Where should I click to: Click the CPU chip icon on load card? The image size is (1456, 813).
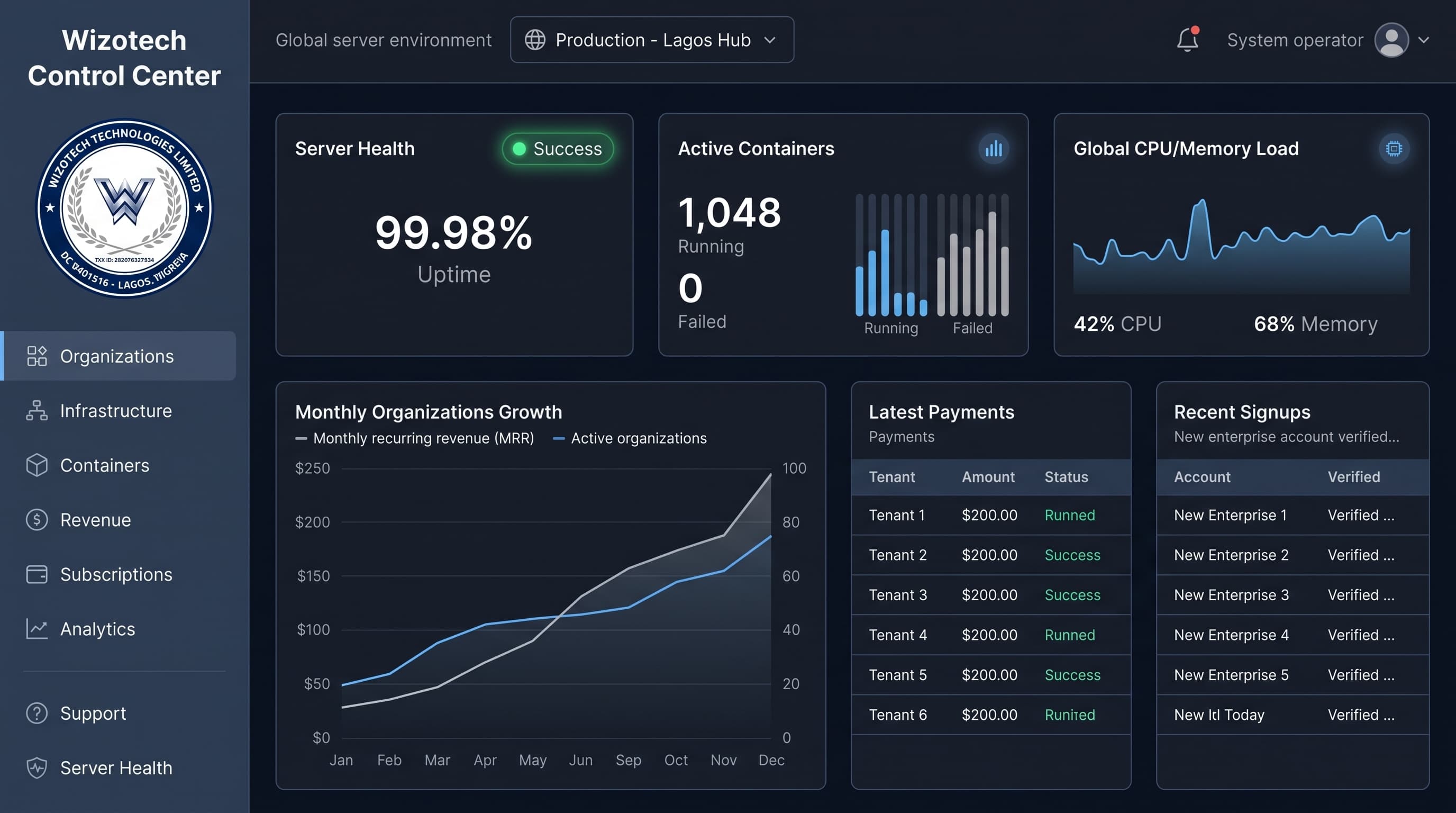pyautogui.click(x=1393, y=149)
